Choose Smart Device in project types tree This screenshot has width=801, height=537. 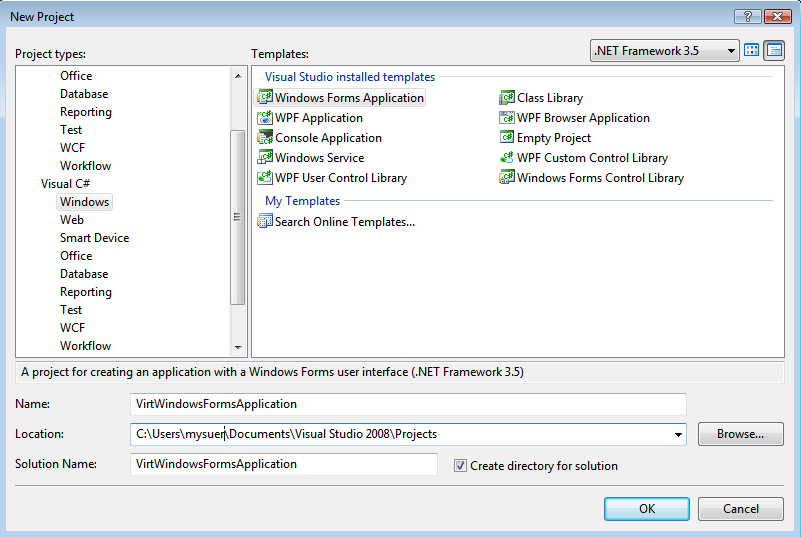[x=94, y=238]
